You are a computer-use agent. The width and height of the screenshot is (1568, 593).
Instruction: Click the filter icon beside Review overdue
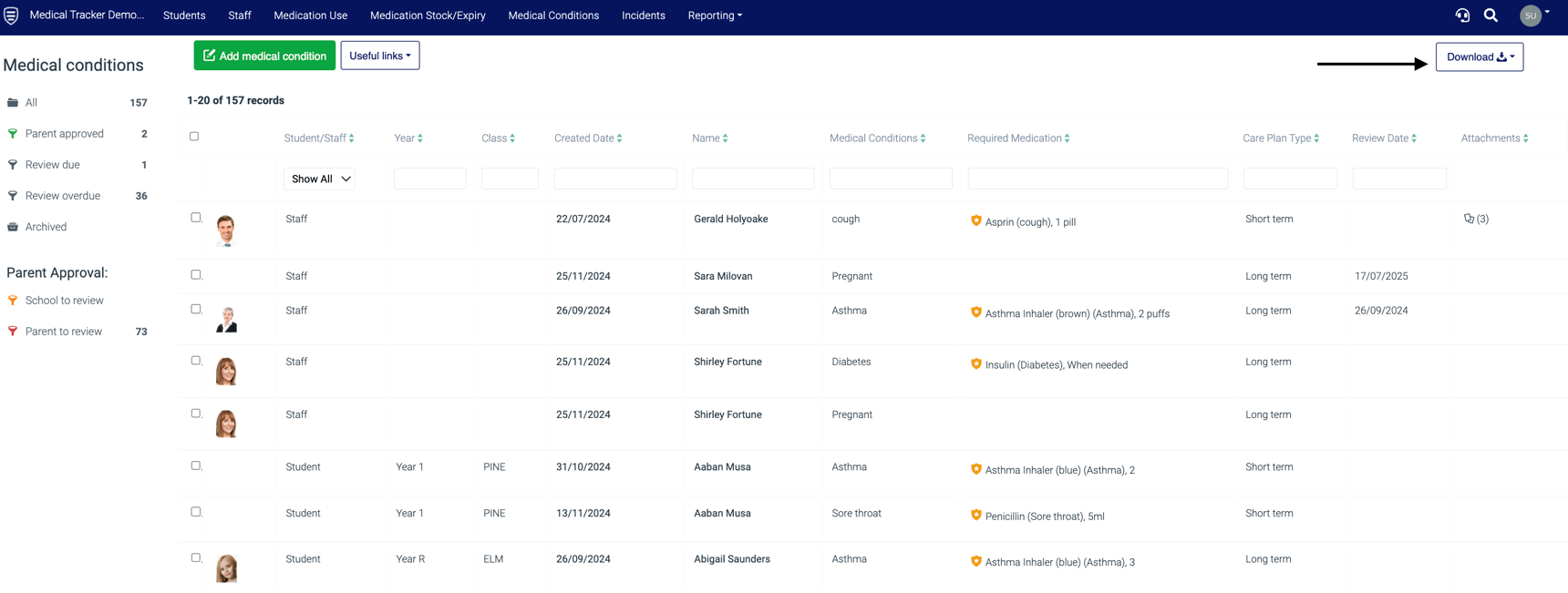[x=13, y=196]
